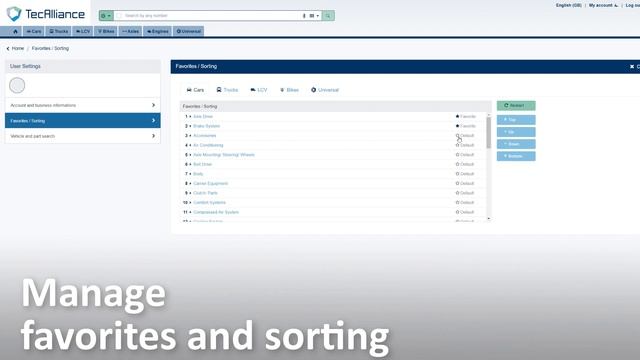The image size is (640, 360).
Task: Open the English (GB) language selector
Action: click(568, 5)
